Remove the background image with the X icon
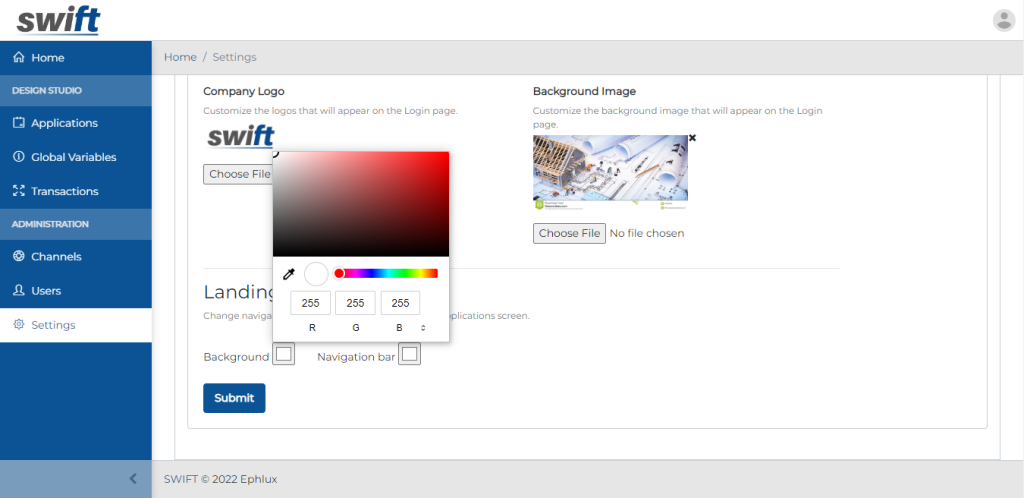This screenshot has height=498, width=1024. 692,138
